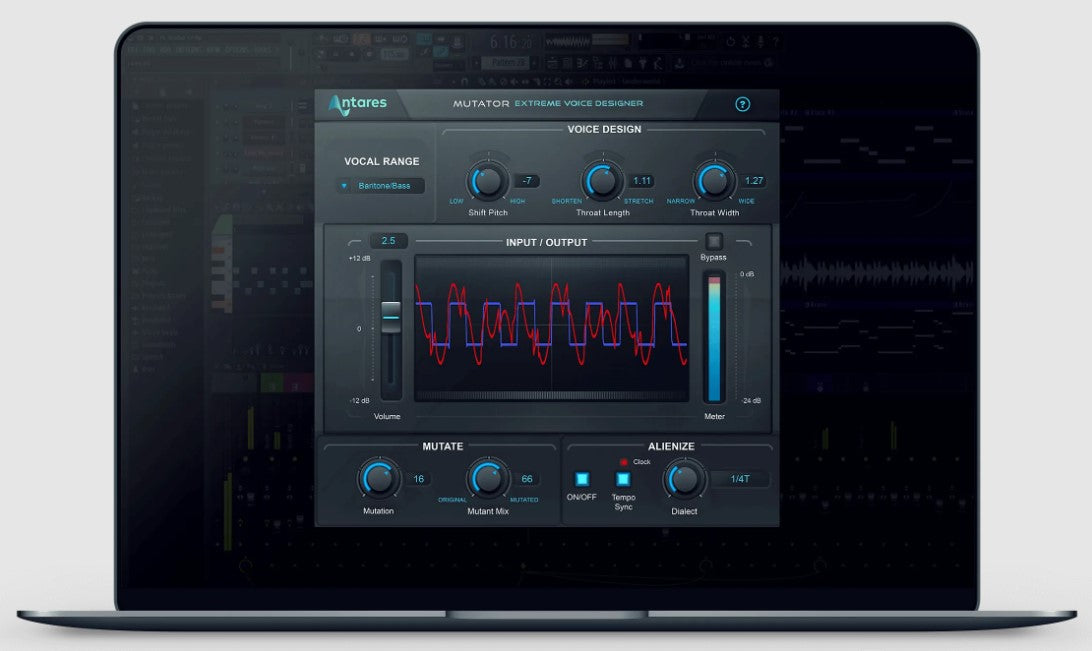Viewport: 1092px width, 651px height.
Task: Select the Mutation value field showing 16
Action: coord(419,479)
